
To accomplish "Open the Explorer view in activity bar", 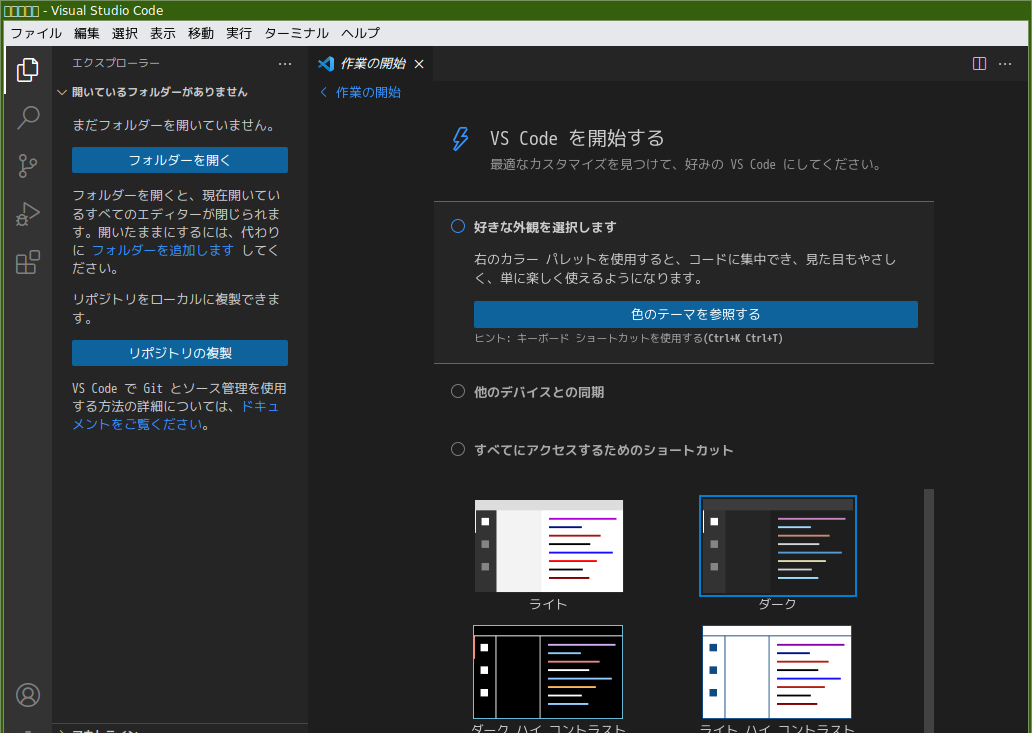I will 28,70.
